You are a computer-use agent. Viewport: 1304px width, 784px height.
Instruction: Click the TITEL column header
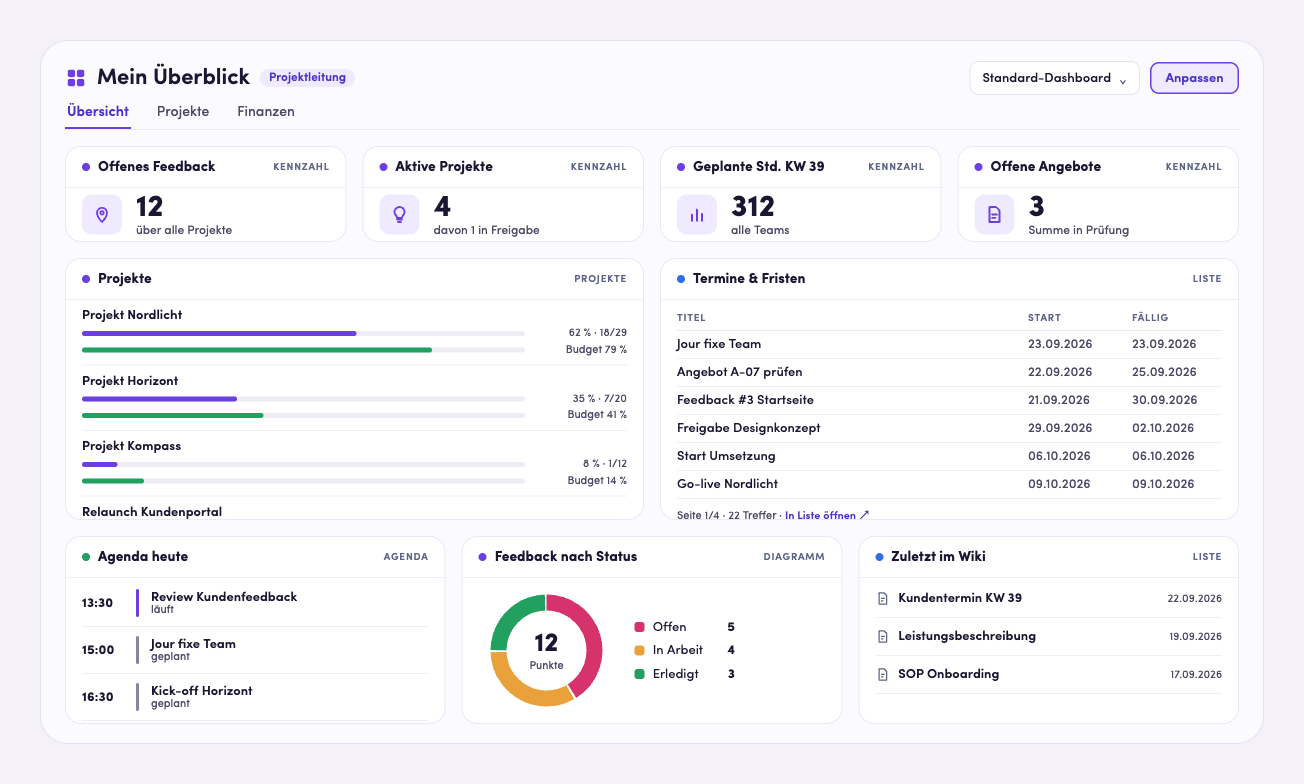[691, 318]
